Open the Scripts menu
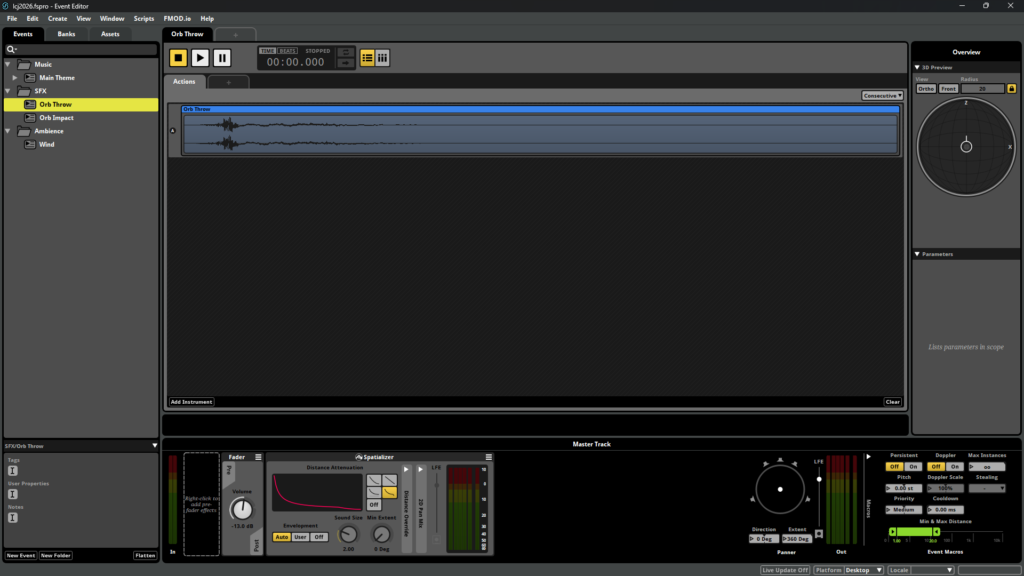1024x576 pixels. (x=143, y=18)
